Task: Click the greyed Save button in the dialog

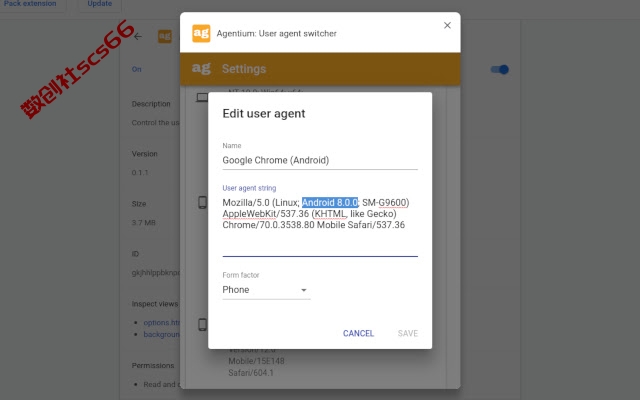Action: click(407, 333)
